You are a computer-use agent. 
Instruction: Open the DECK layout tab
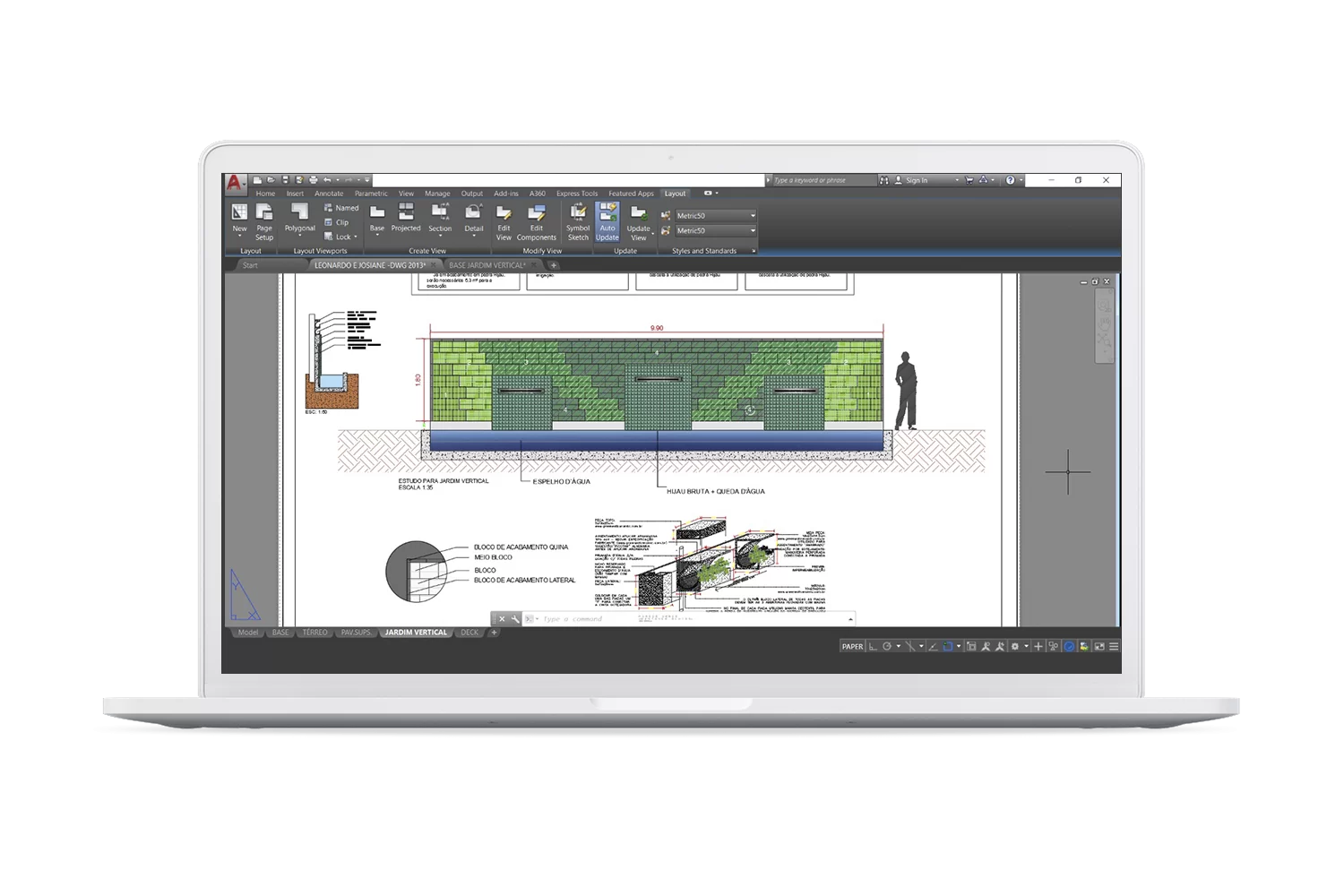(x=470, y=633)
